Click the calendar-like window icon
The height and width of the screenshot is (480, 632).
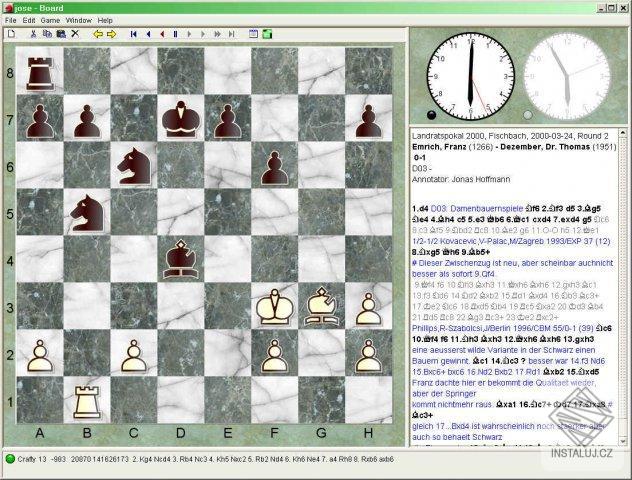pos(253,34)
